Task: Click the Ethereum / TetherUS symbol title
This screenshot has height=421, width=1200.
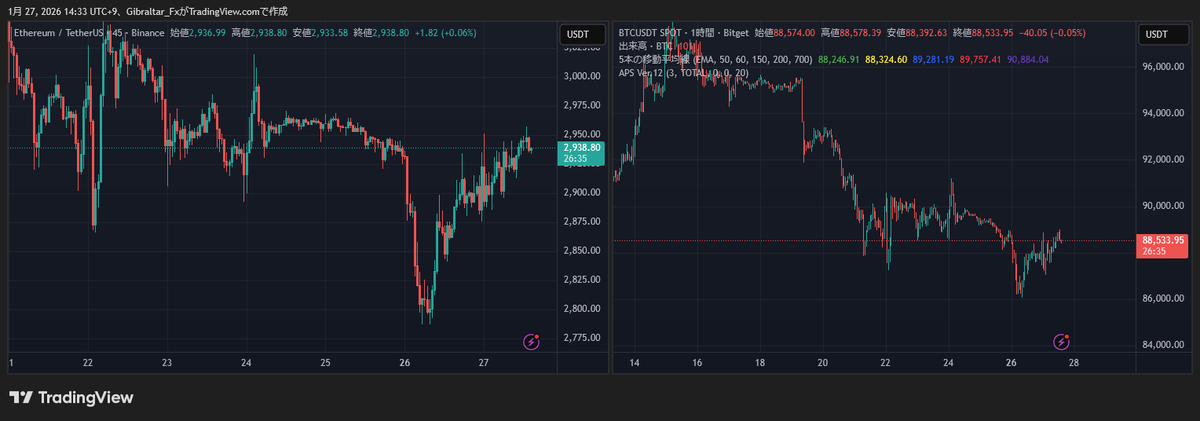Action: 61,33
